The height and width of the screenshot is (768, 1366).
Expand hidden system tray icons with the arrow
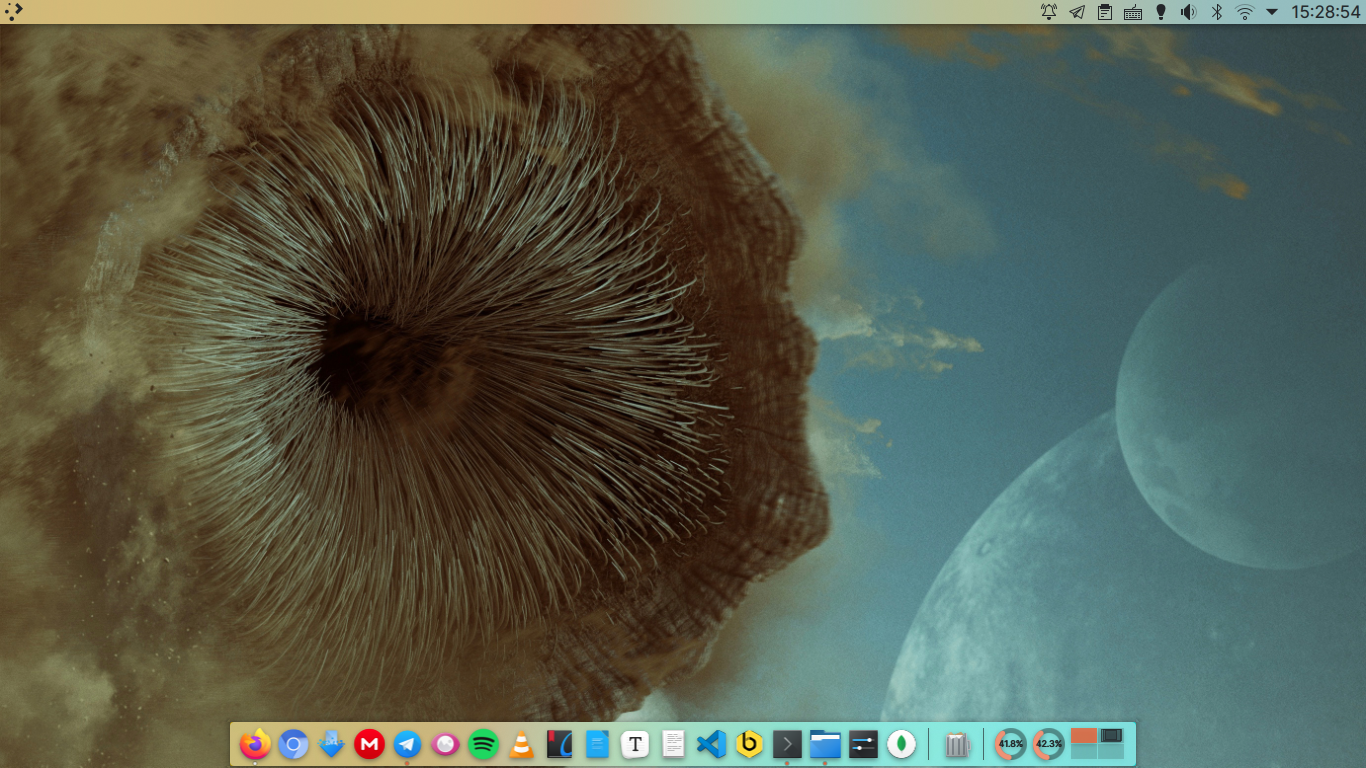point(1272,12)
